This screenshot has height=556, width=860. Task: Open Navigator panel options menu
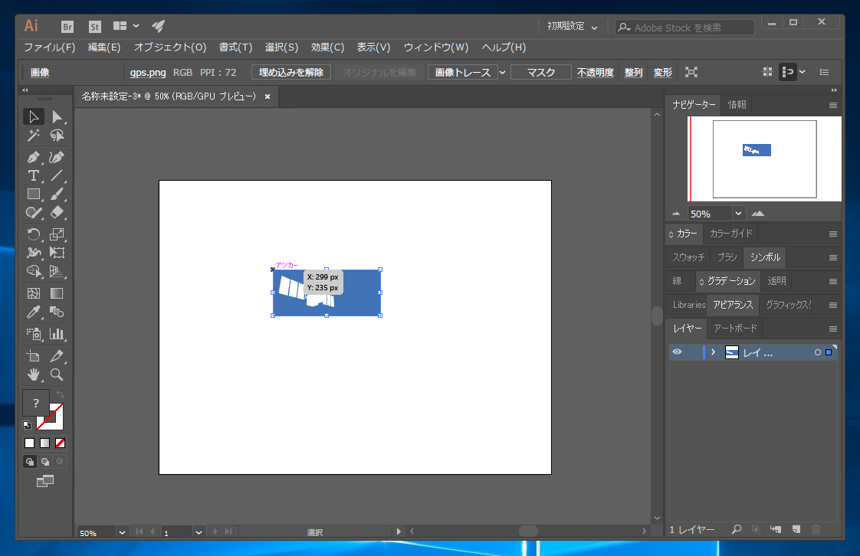click(x=833, y=105)
